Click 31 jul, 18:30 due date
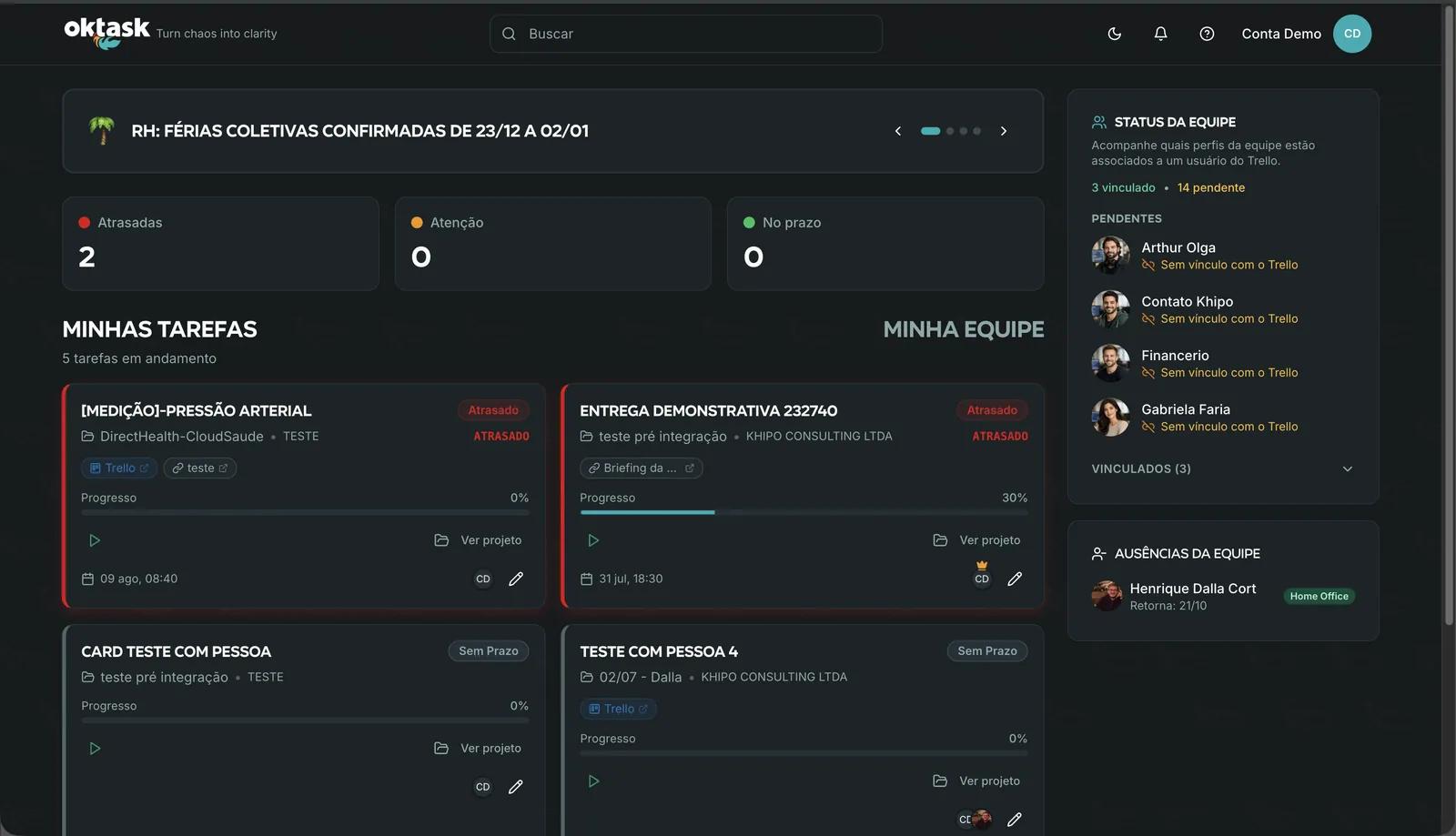 pos(622,579)
